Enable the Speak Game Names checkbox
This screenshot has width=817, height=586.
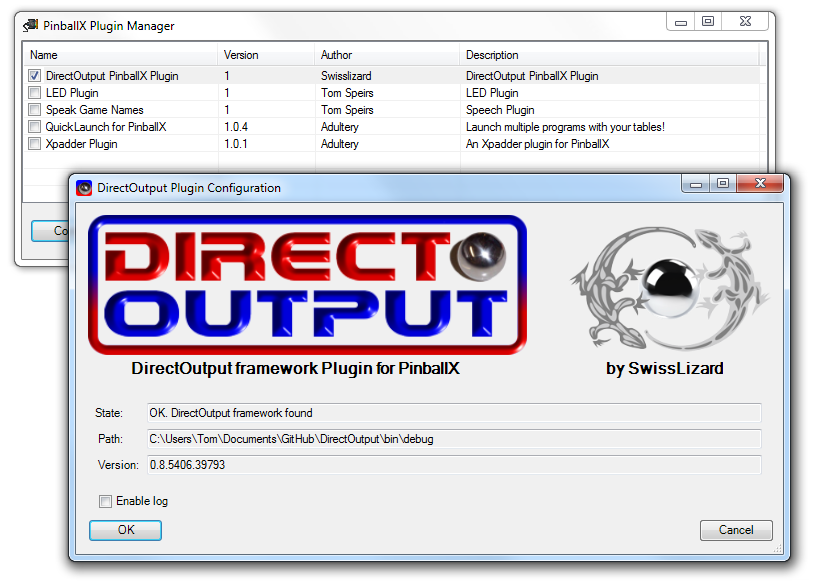point(34,110)
